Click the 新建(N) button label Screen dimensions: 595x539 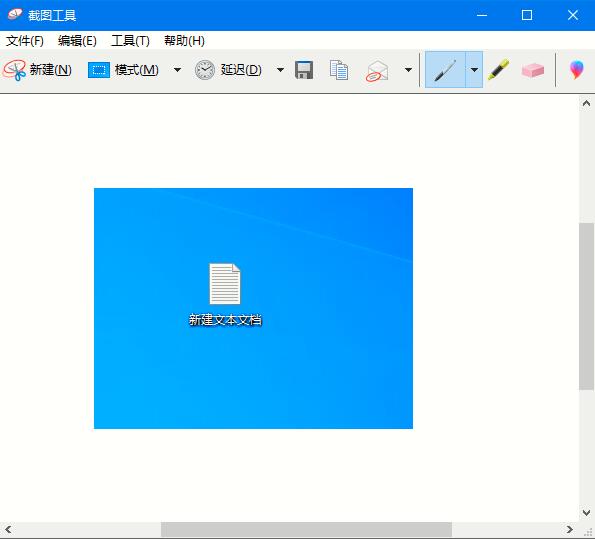click(x=50, y=70)
